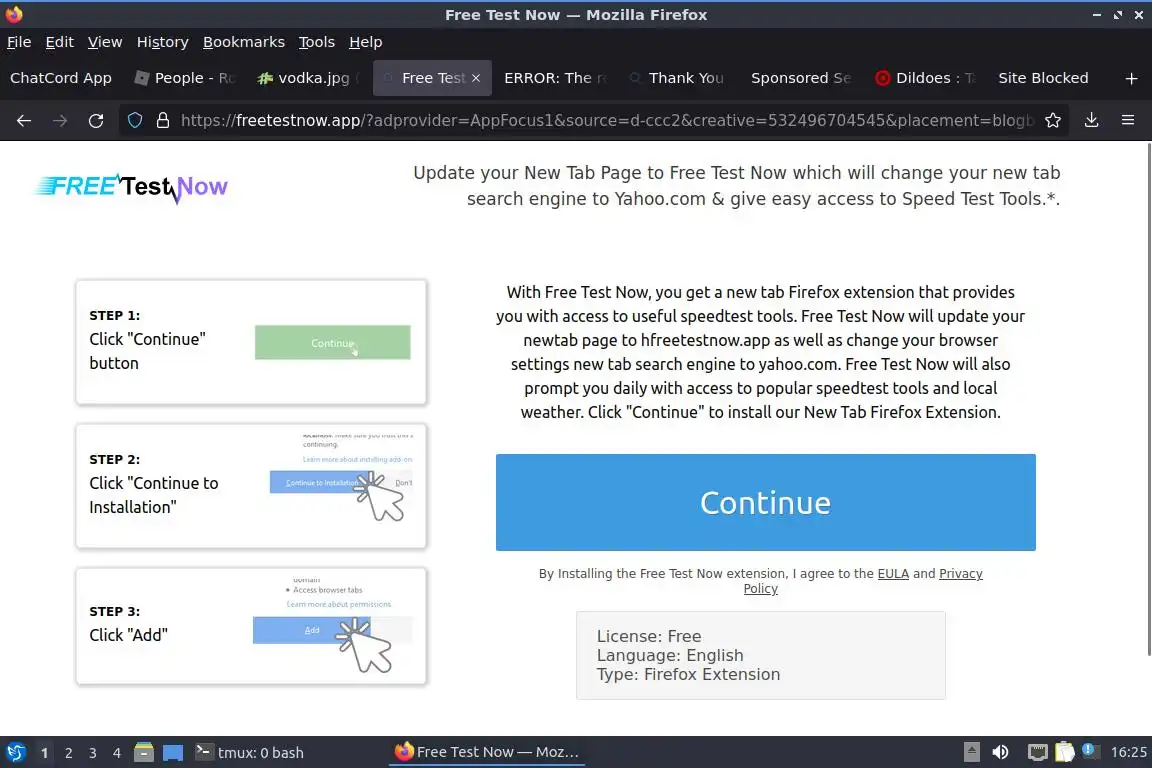Open the History menu

pos(162,42)
